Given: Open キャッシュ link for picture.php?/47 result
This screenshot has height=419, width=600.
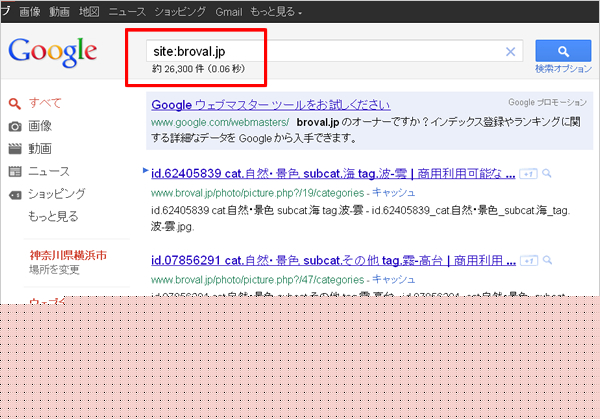Looking at the screenshot, I should (x=393, y=279).
